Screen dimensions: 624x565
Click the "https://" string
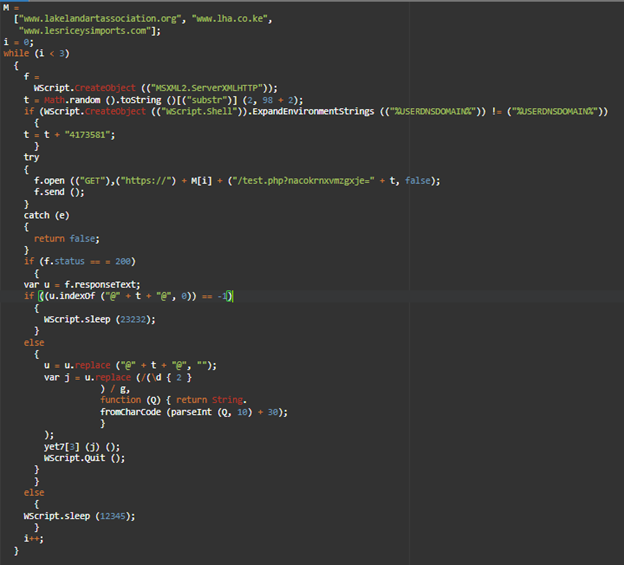coord(146,181)
